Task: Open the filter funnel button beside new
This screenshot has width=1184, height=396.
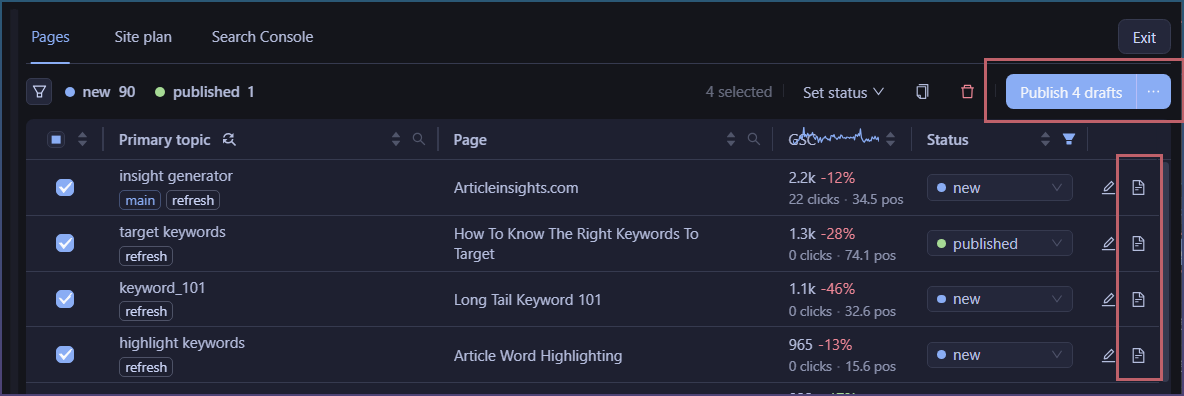Action: tap(39, 92)
